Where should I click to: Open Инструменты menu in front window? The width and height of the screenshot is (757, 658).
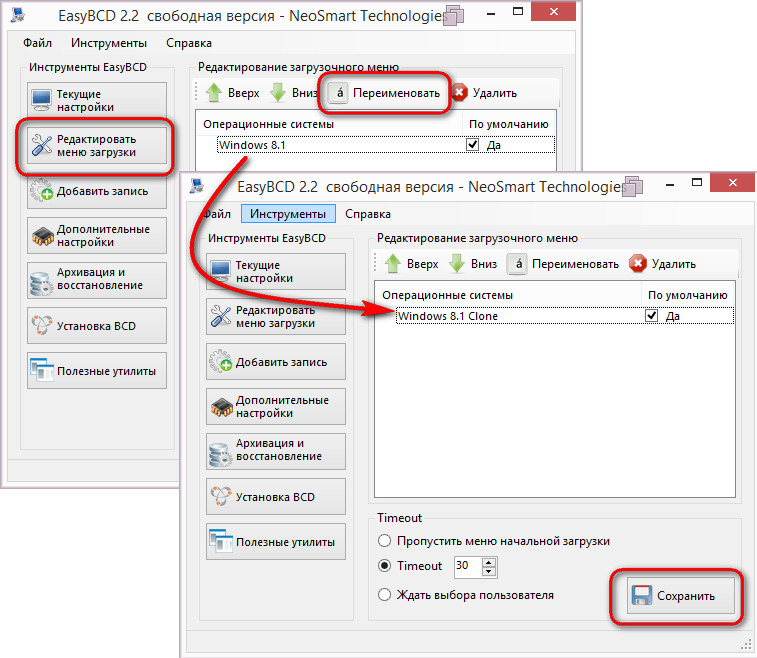pyautogui.click(x=288, y=213)
